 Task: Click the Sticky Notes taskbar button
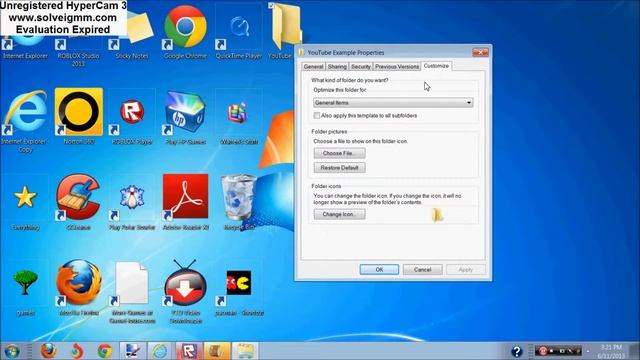[245, 351]
